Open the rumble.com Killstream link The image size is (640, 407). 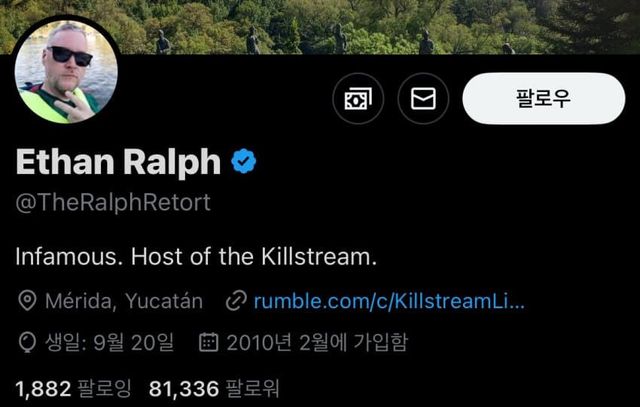pyautogui.click(x=389, y=301)
